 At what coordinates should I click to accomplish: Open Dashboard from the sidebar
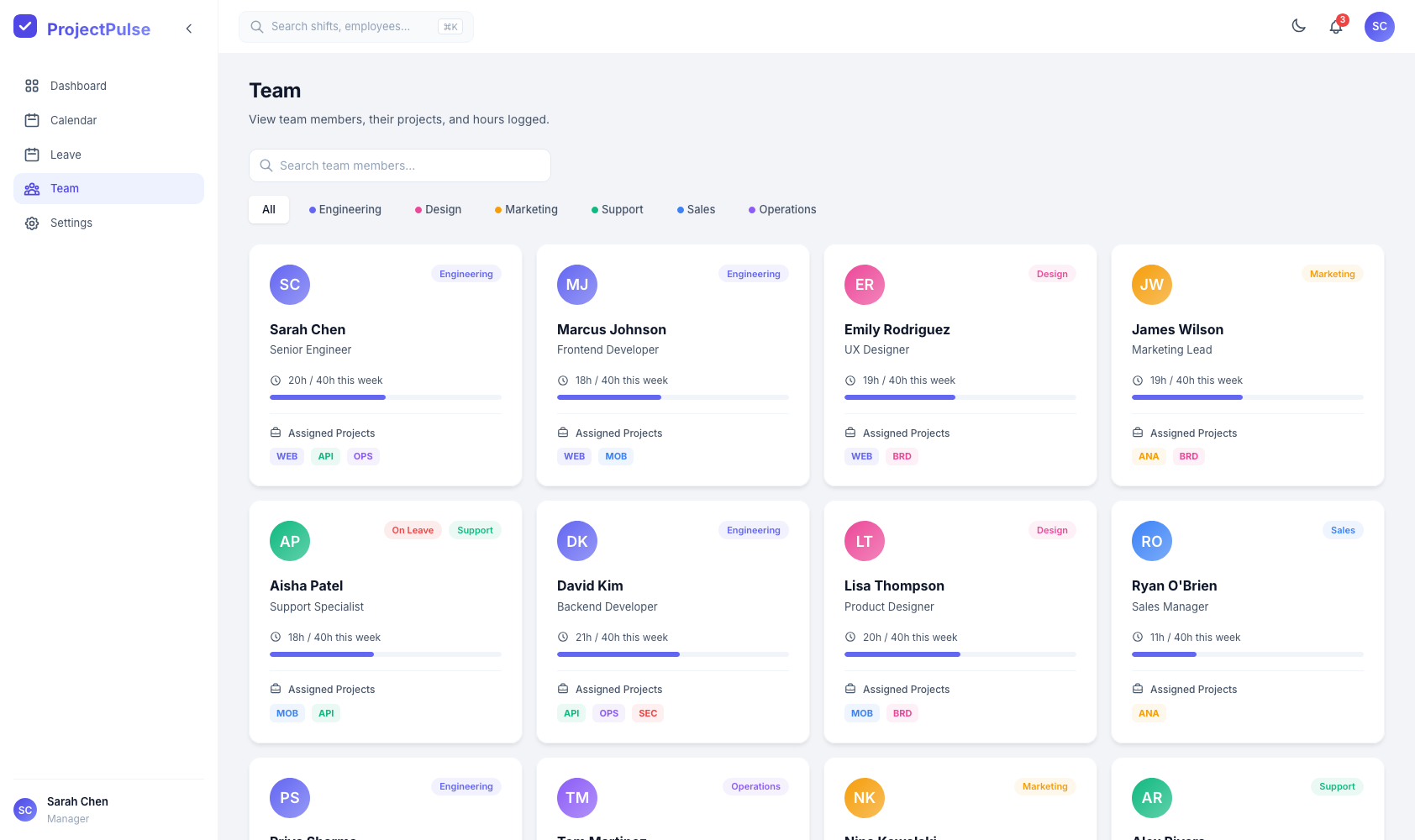78,86
